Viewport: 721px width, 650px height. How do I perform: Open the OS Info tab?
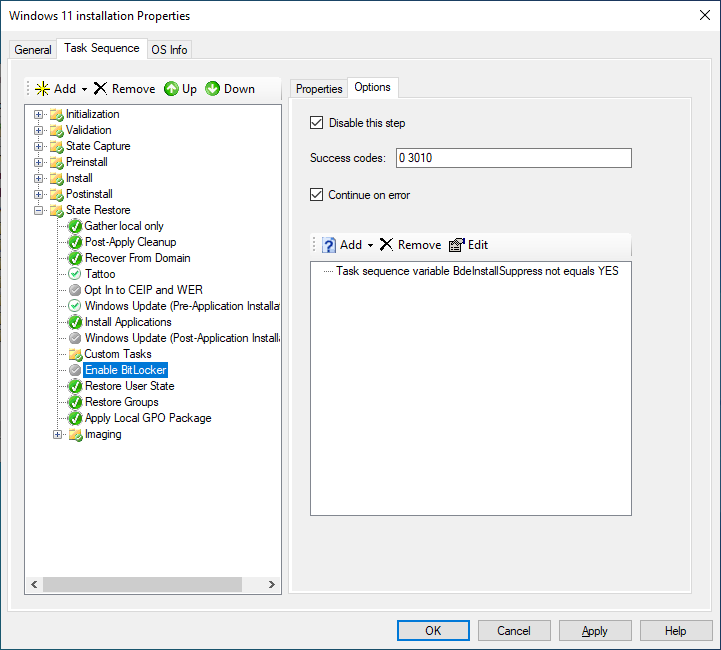(169, 49)
